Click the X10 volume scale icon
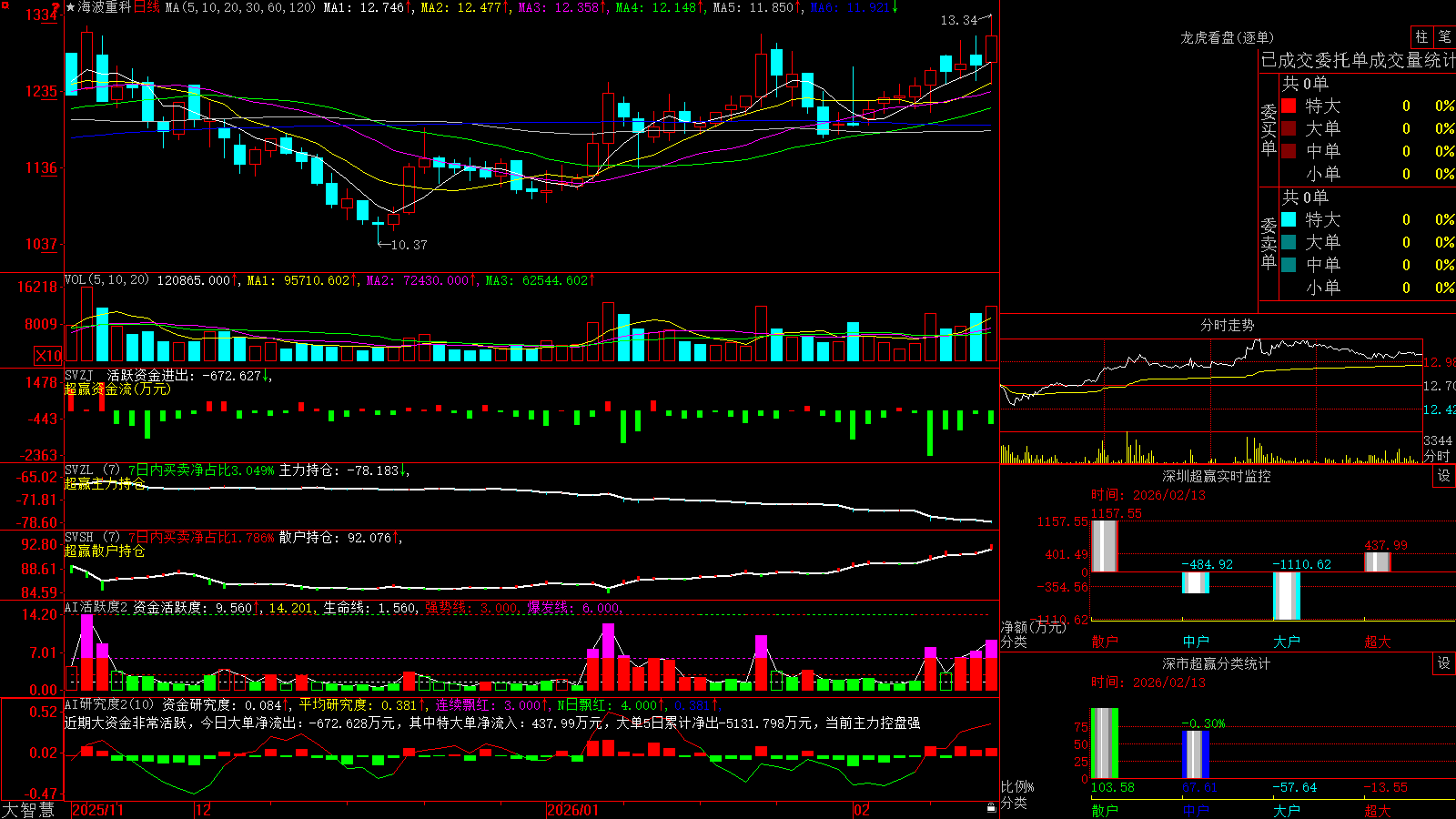 click(48, 356)
